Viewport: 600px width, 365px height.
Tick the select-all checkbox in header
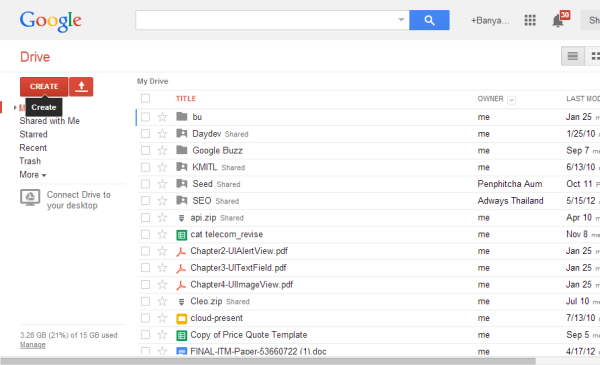(x=145, y=98)
